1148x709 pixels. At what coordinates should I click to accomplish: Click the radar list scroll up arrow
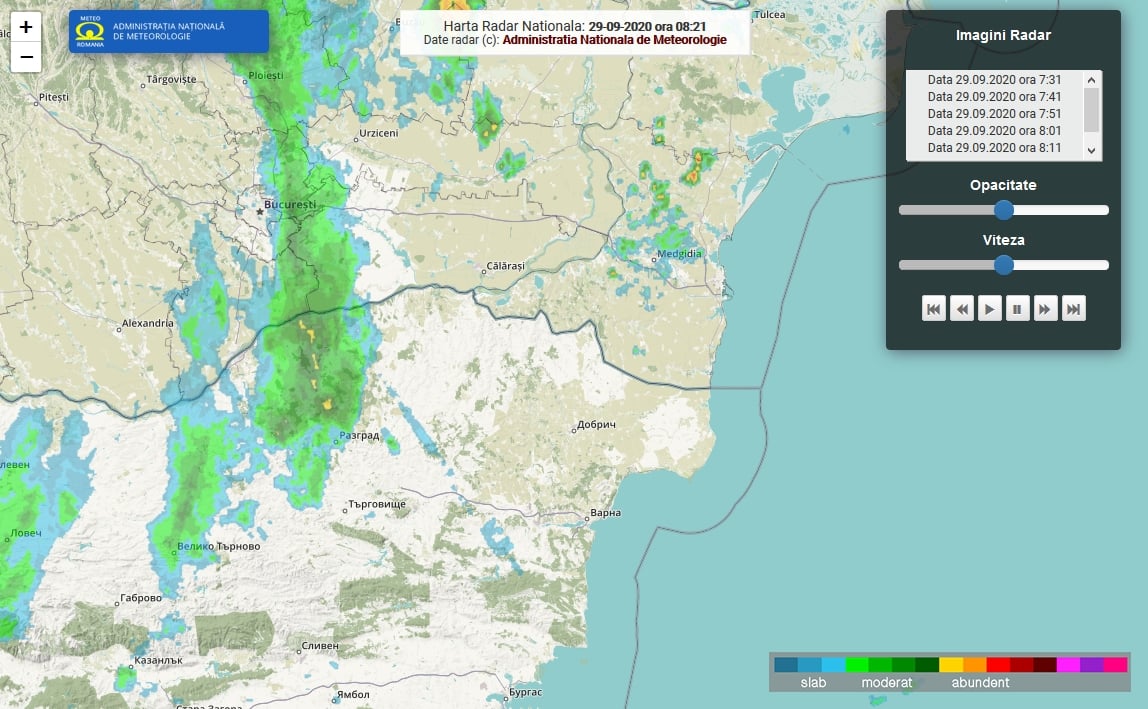[1092, 80]
